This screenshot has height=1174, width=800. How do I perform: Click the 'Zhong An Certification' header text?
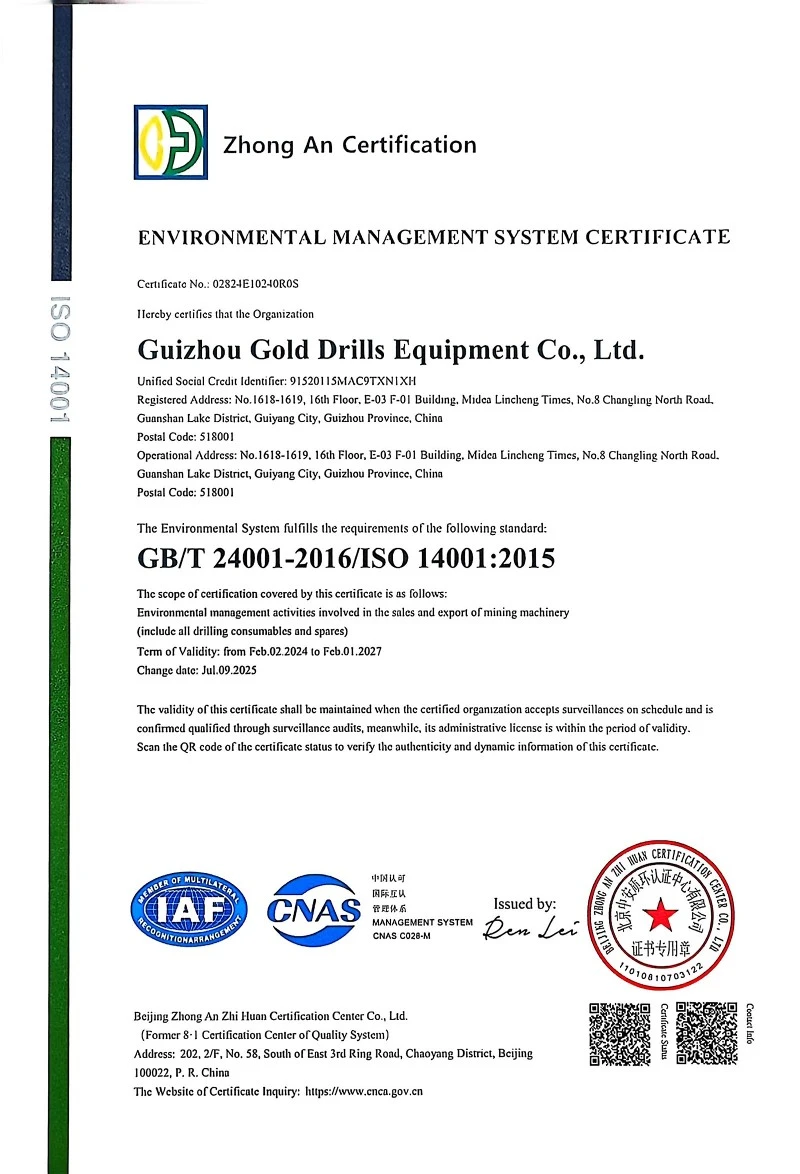pos(350,145)
